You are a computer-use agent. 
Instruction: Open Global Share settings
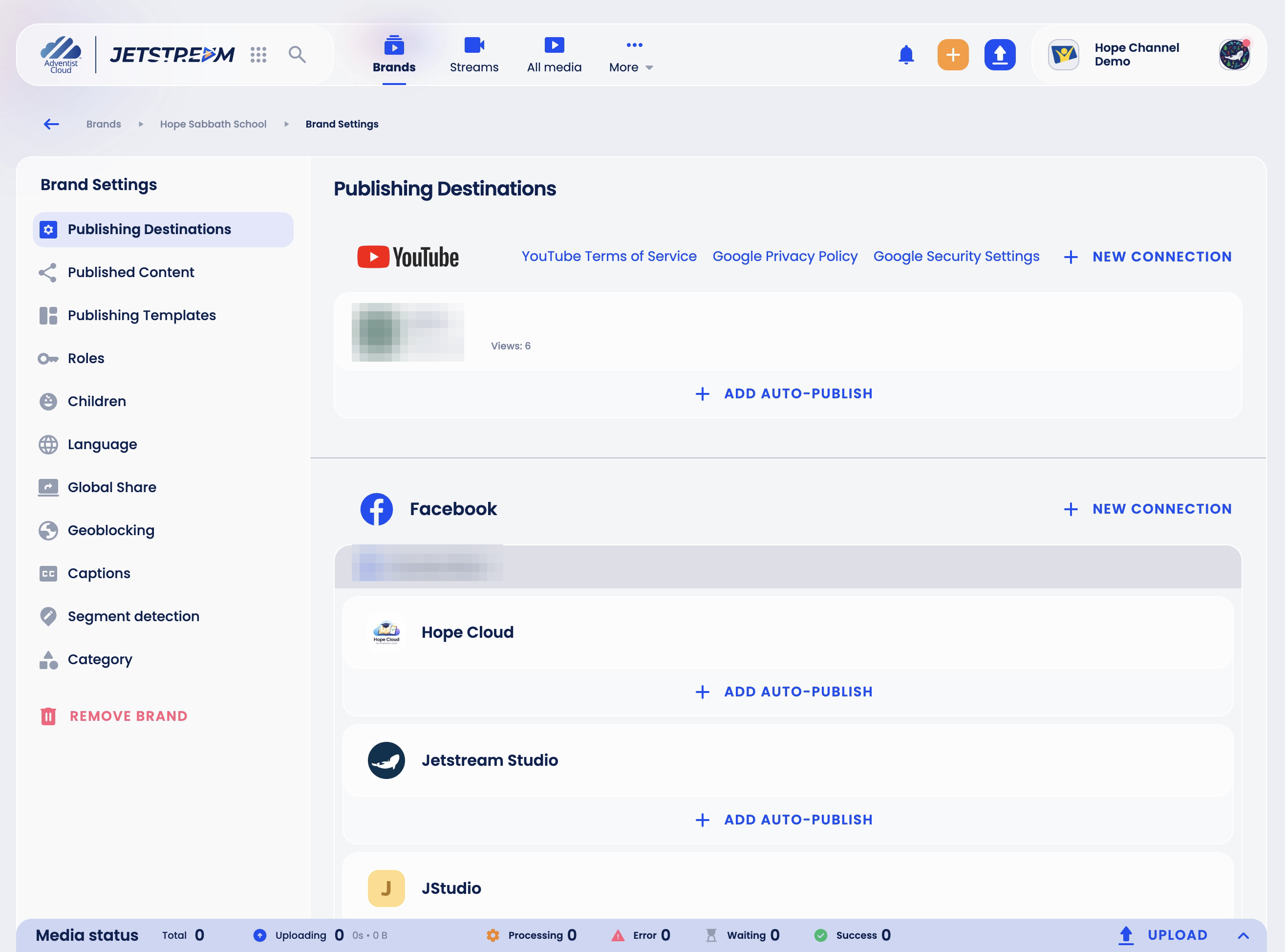[163, 488]
